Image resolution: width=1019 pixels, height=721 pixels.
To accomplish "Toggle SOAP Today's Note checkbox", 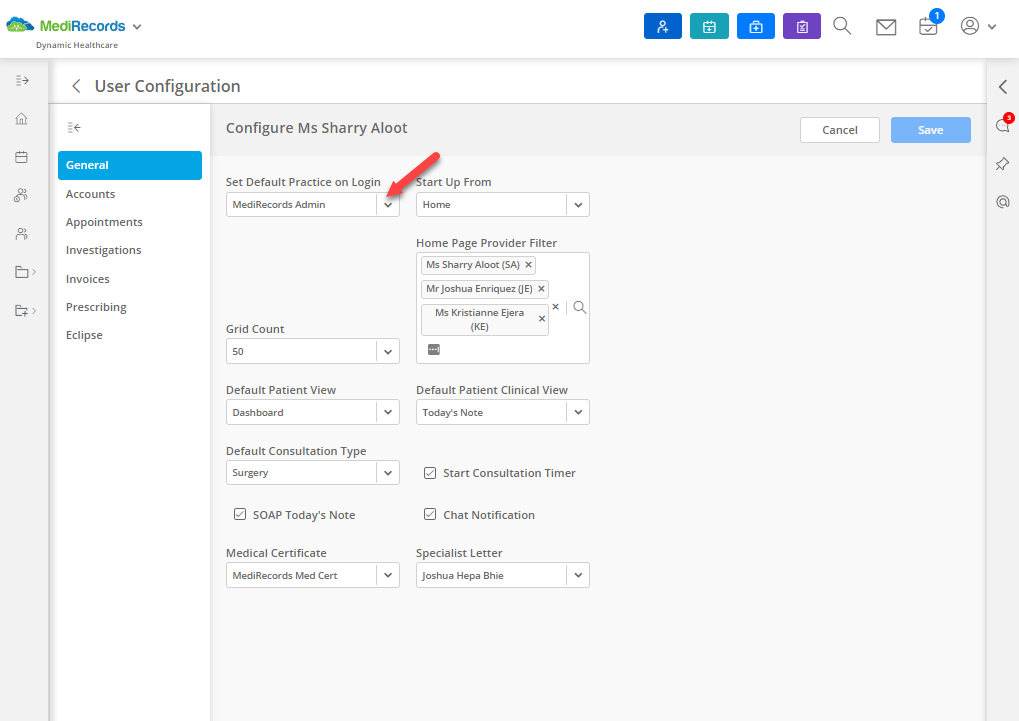I will pyautogui.click(x=240, y=515).
